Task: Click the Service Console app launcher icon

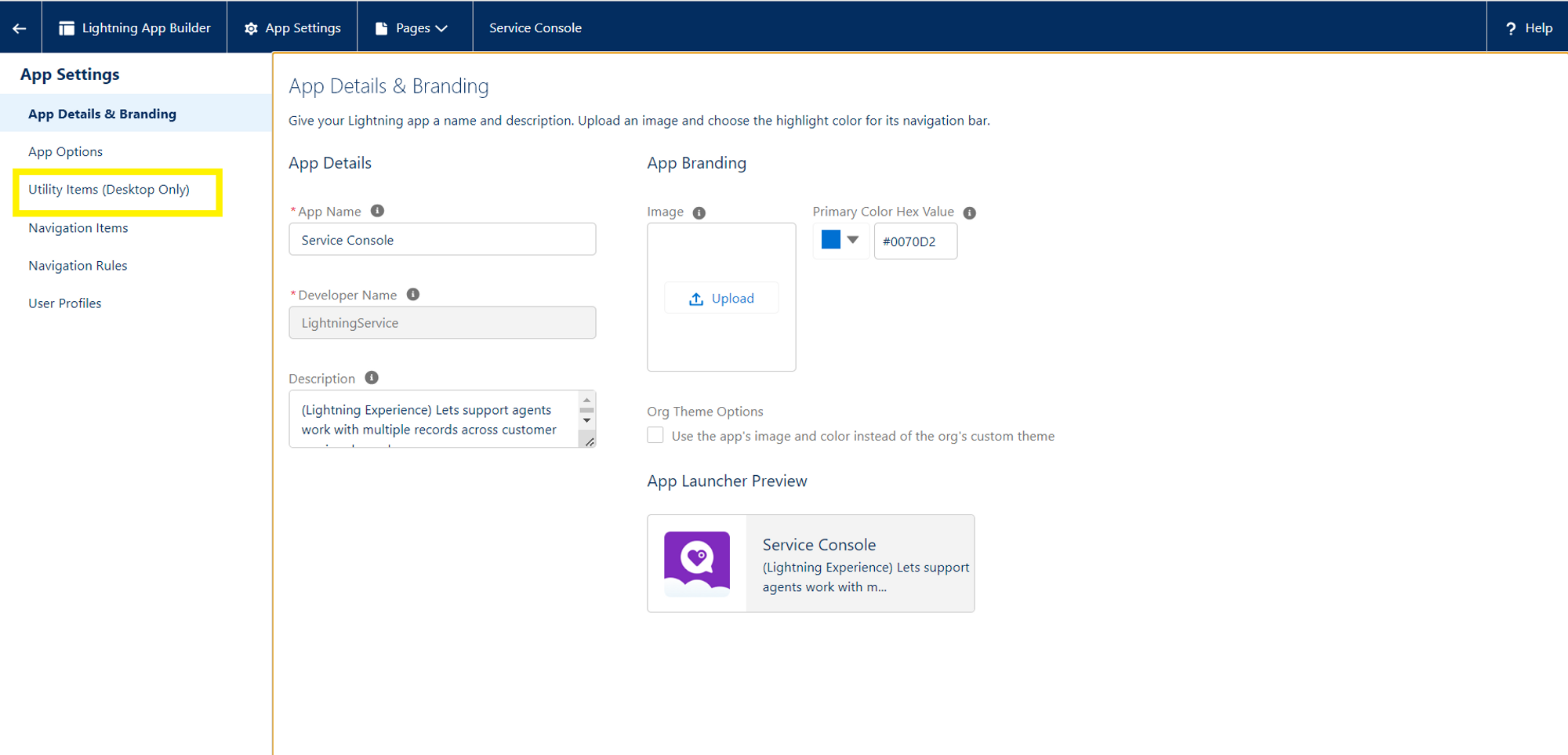Action: pyautogui.click(x=697, y=564)
